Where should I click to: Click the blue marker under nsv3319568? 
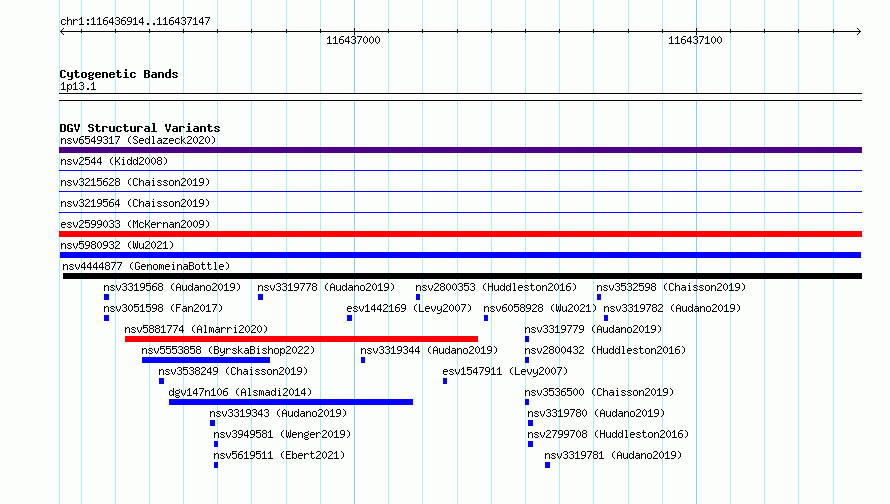(106, 297)
